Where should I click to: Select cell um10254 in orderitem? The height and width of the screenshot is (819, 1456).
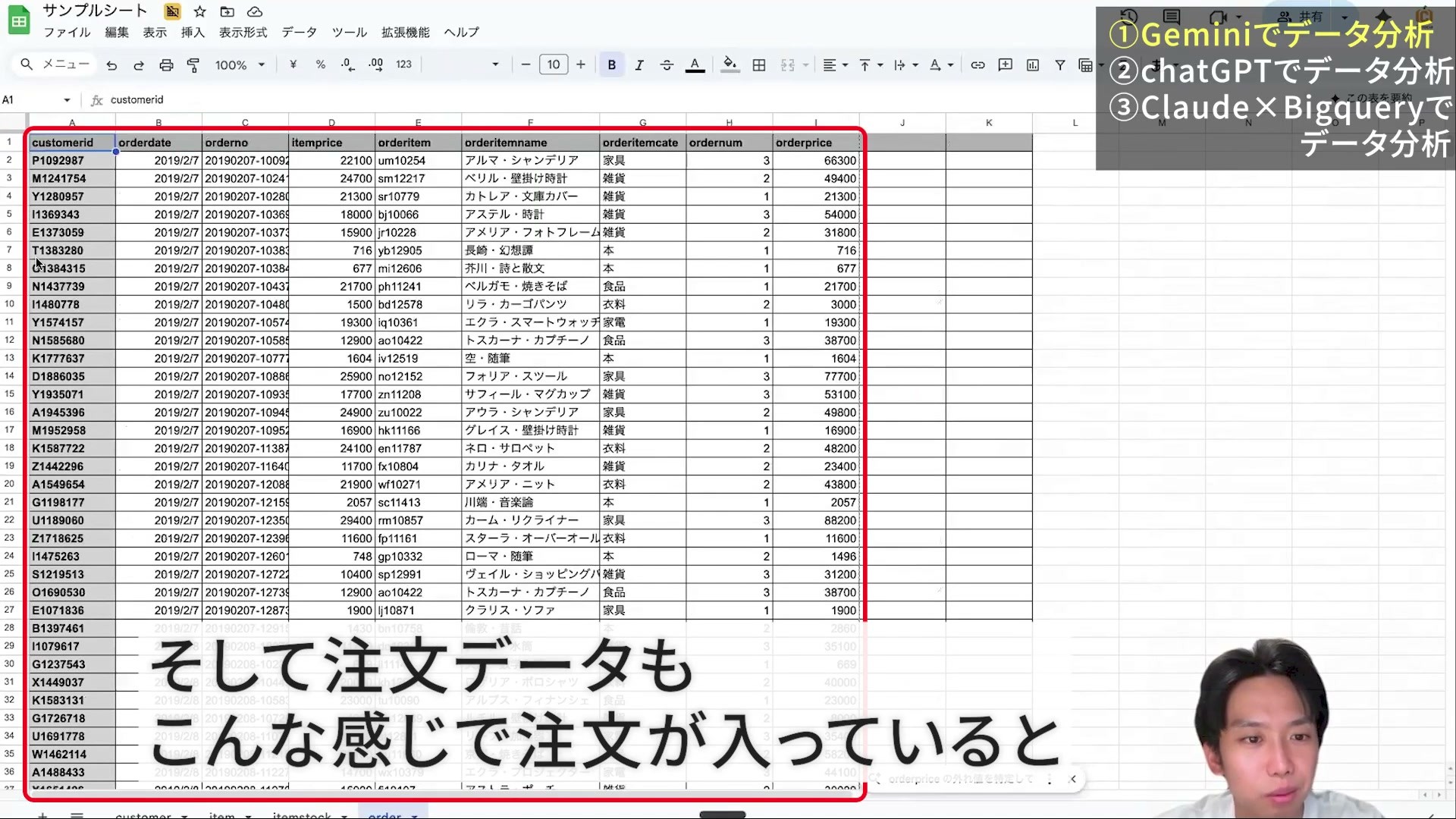[x=418, y=161]
